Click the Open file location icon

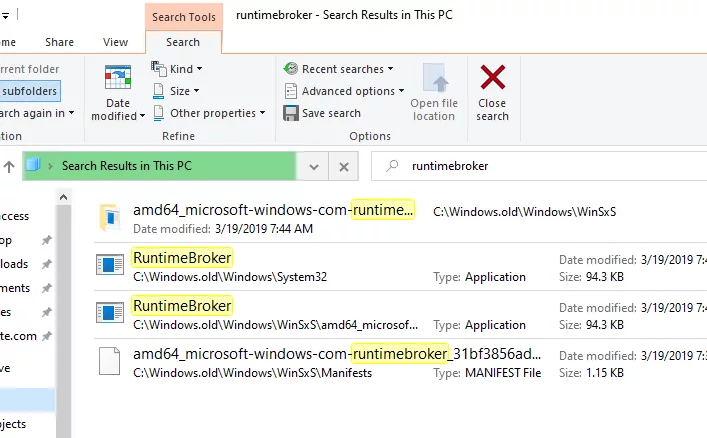tap(435, 78)
